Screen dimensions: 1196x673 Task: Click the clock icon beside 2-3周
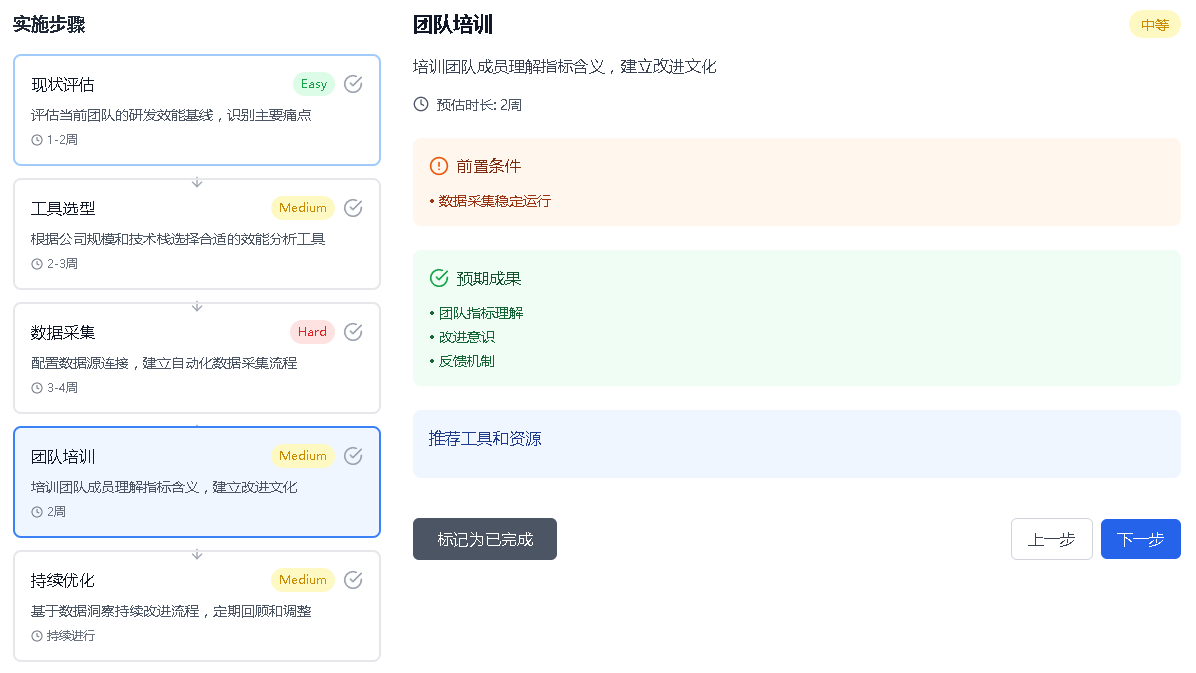point(37,264)
